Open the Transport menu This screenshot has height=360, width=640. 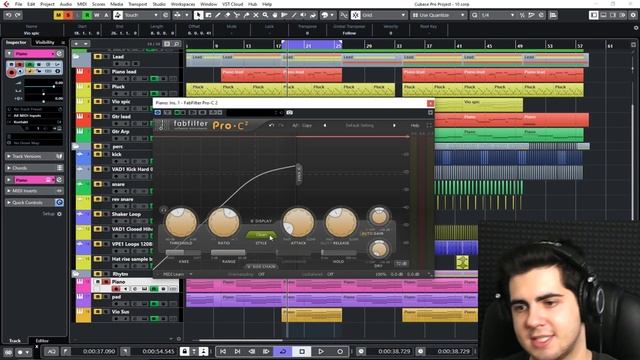click(x=138, y=4)
